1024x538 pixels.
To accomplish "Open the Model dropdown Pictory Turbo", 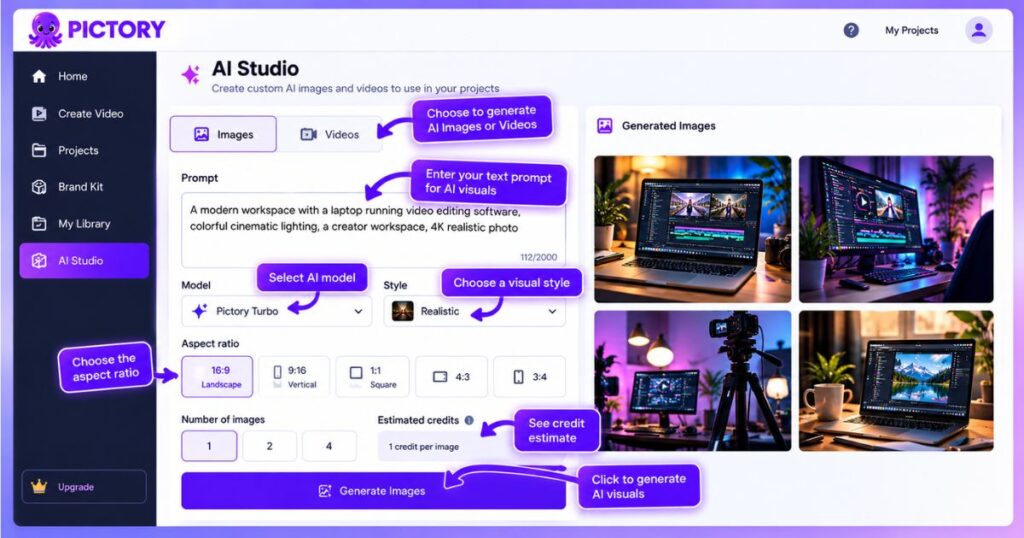I will (277, 311).
